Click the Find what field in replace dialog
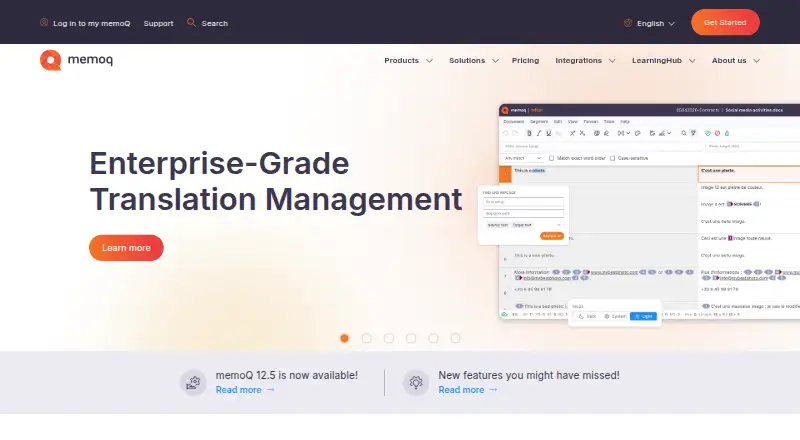 [523, 202]
